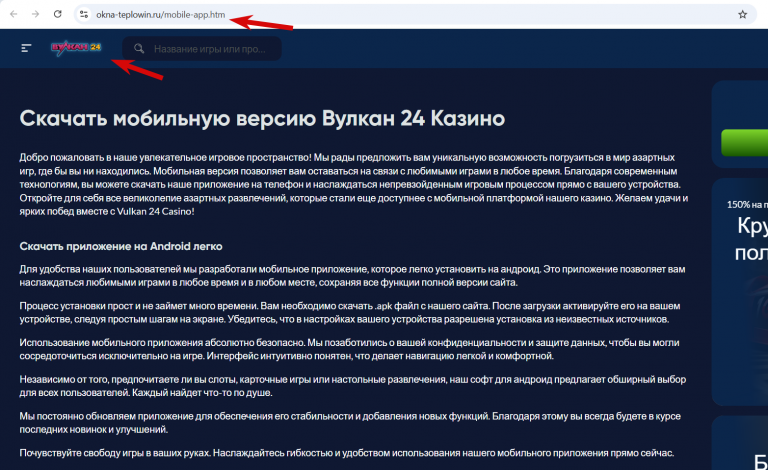Reload the page with the refresh icon
Viewport: 768px width, 470px height.
coord(57,14)
